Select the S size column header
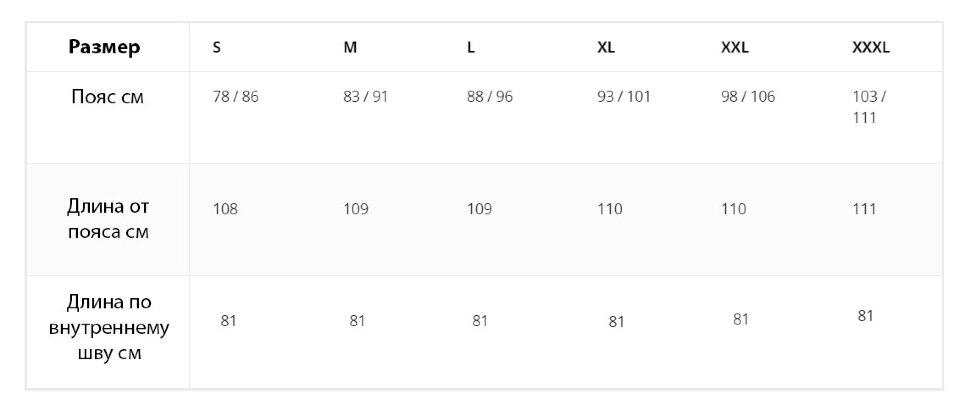Image resolution: width=970 pixels, height=416 pixels. [x=217, y=48]
